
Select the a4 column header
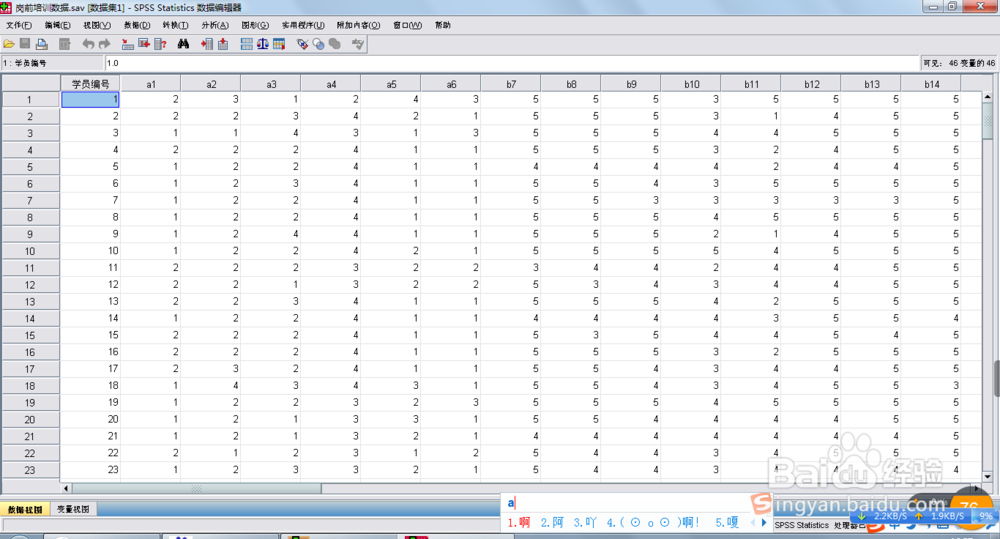(331, 84)
